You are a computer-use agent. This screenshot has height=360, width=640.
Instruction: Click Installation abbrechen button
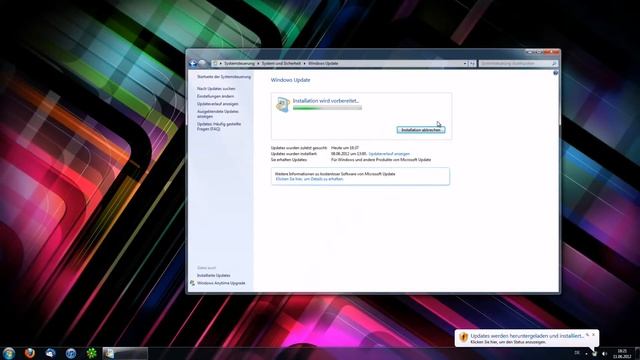click(420, 130)
